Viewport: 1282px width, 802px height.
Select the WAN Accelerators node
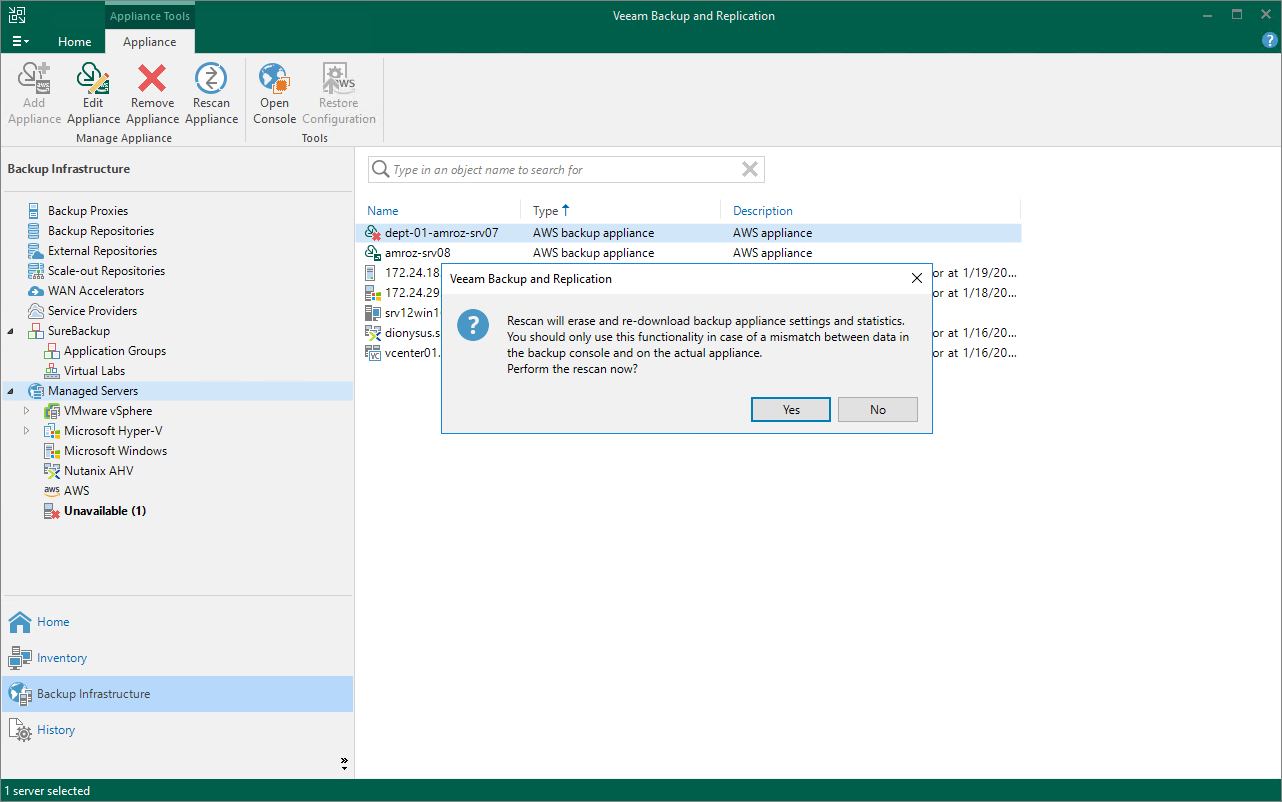96,291
